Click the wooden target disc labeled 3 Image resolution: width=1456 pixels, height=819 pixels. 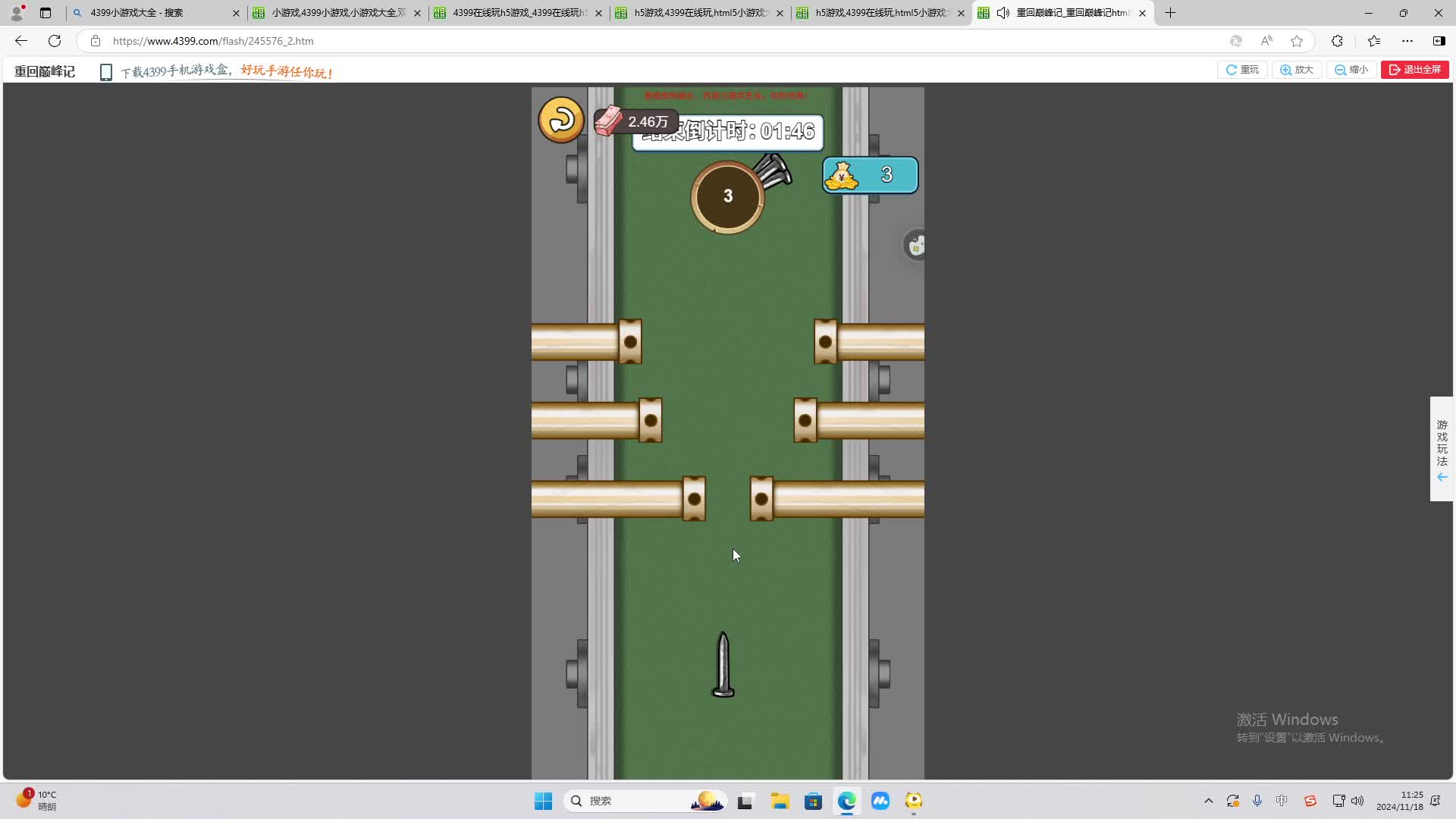tap(727, 197)
